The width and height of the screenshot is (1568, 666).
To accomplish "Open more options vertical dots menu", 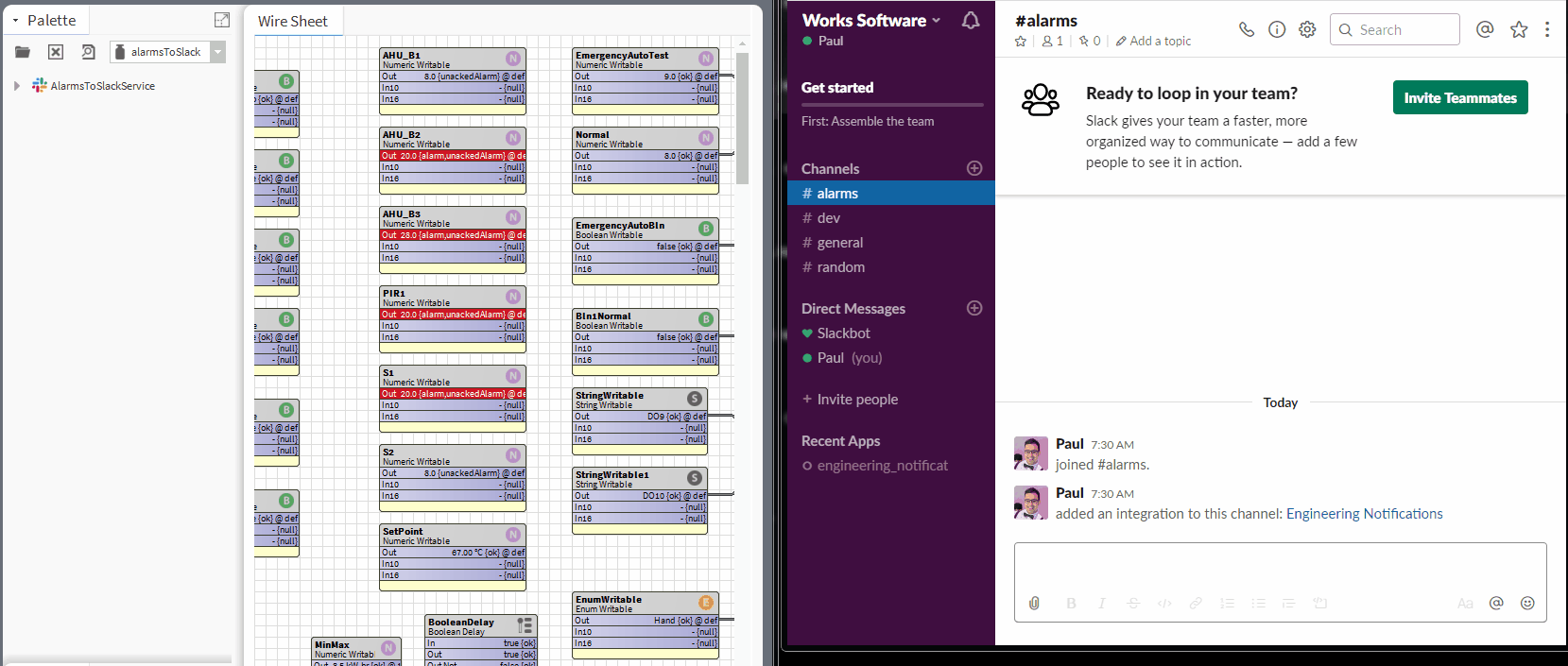I will tap(1547, 29).
